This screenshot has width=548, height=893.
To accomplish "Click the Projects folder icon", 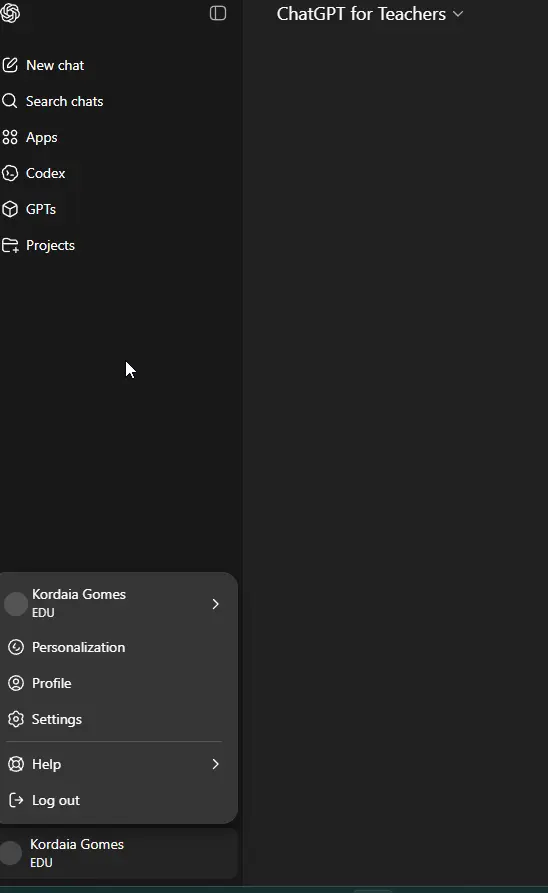I will [10, 245].
